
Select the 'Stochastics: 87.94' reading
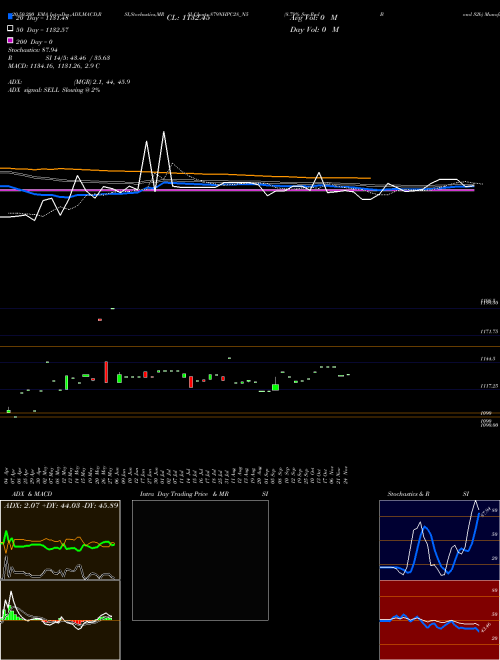32,50
